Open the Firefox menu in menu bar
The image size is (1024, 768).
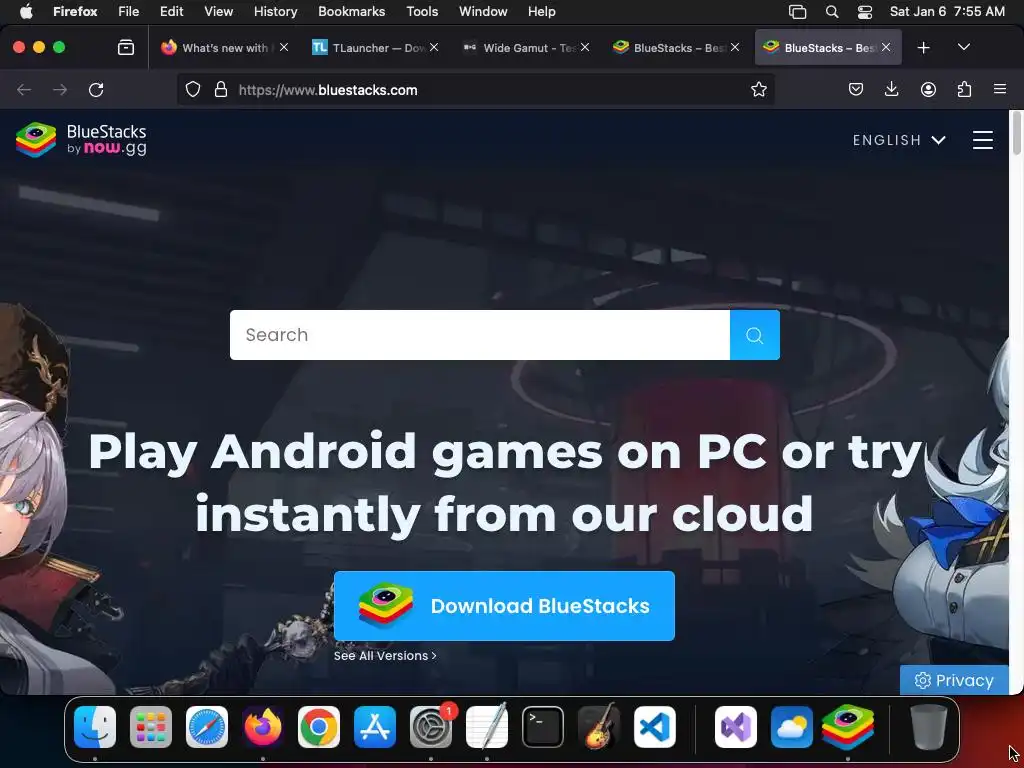75,11
